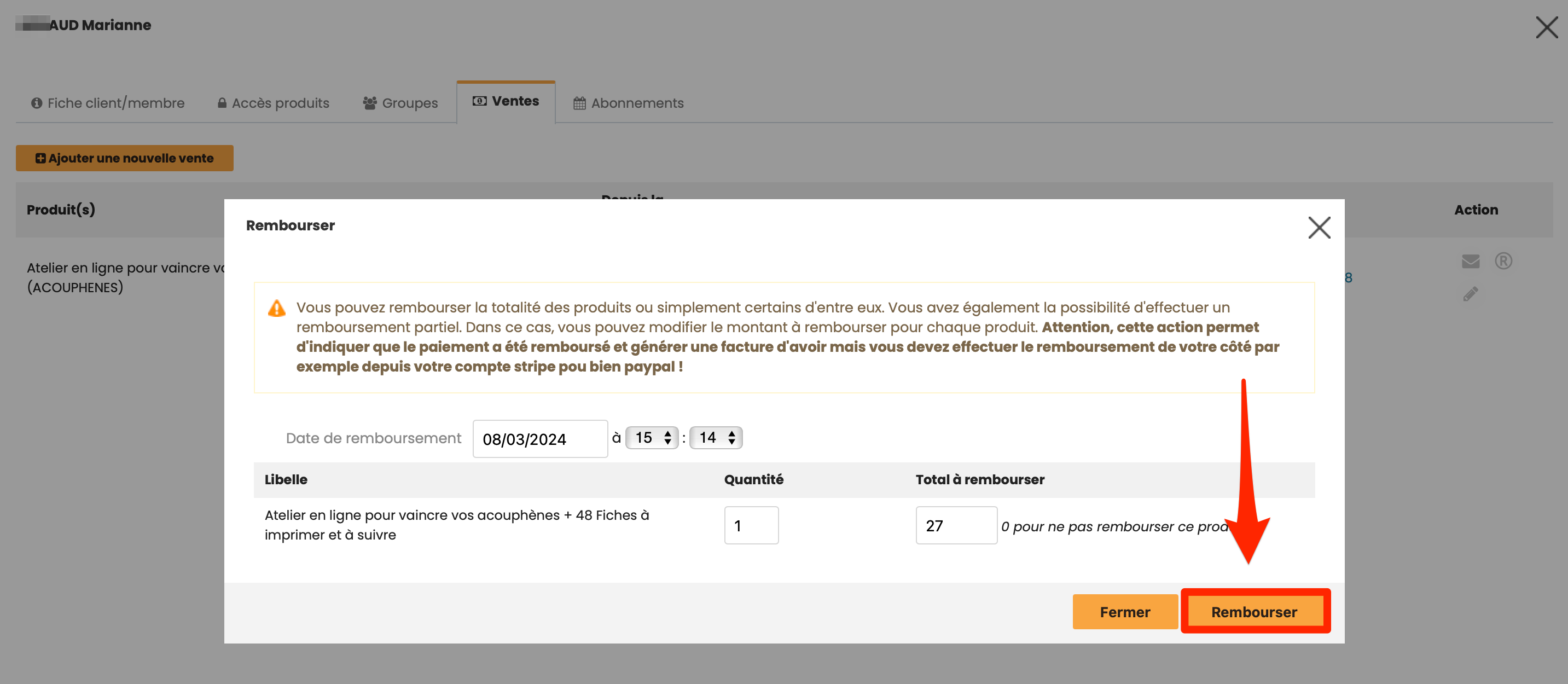Click the pencil edit sale icon
This screenshot has height=684, width=1568.
[x=1470, y=294]
